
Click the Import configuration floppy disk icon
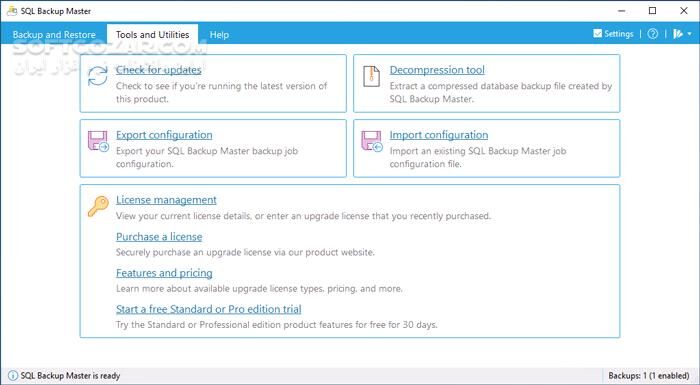(371, 141)
